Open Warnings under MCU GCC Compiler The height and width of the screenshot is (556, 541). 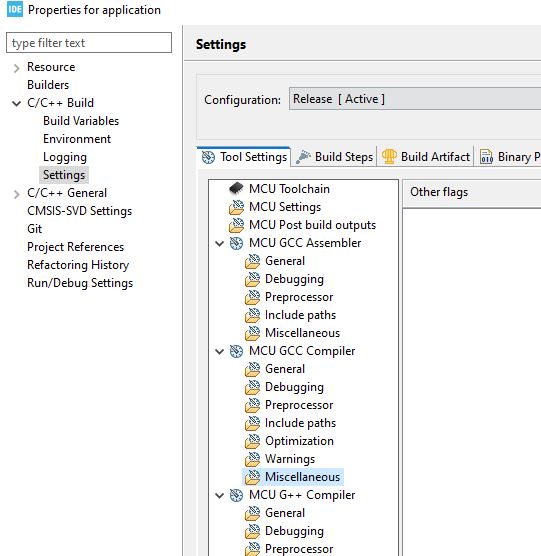pyautogui.click(x=290, y=459)
